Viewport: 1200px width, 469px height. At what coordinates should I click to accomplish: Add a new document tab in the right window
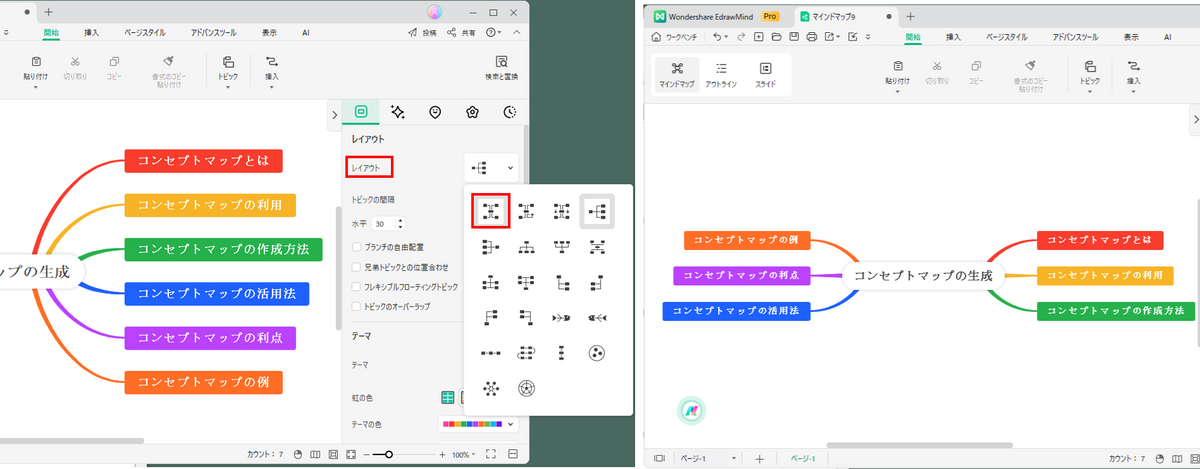point(910,16)
